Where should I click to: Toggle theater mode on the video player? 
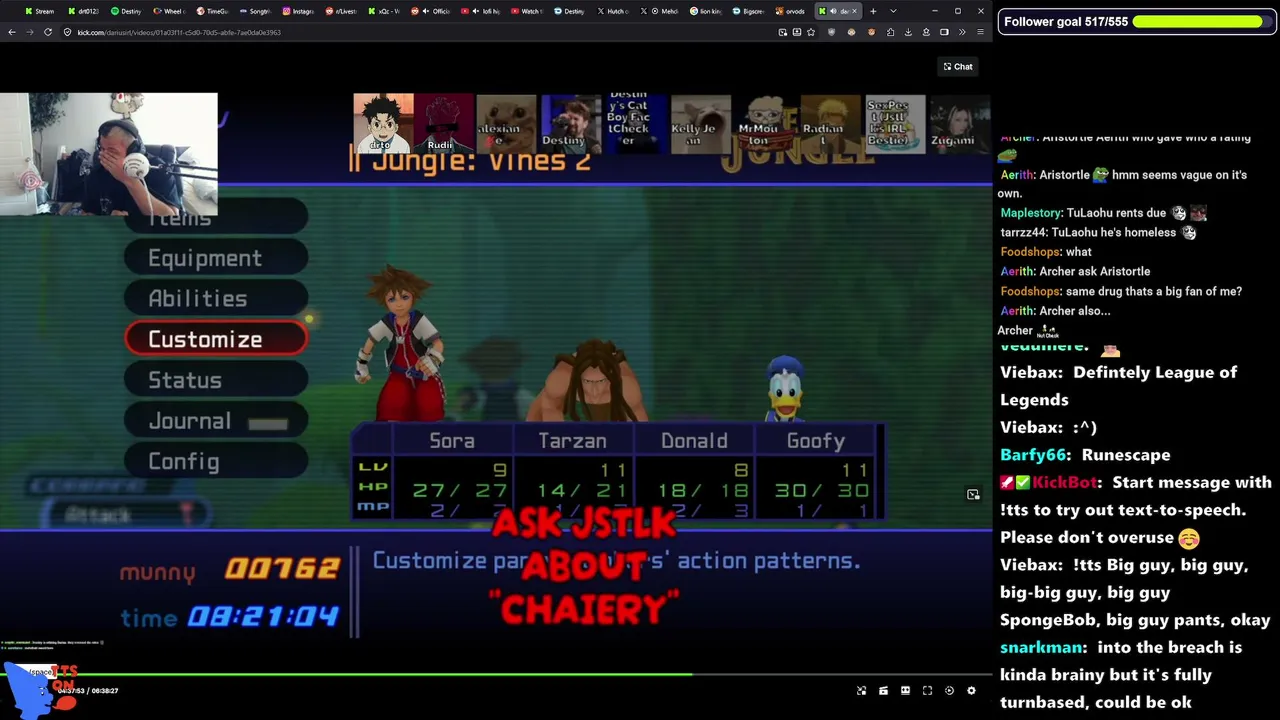[905, 691]
